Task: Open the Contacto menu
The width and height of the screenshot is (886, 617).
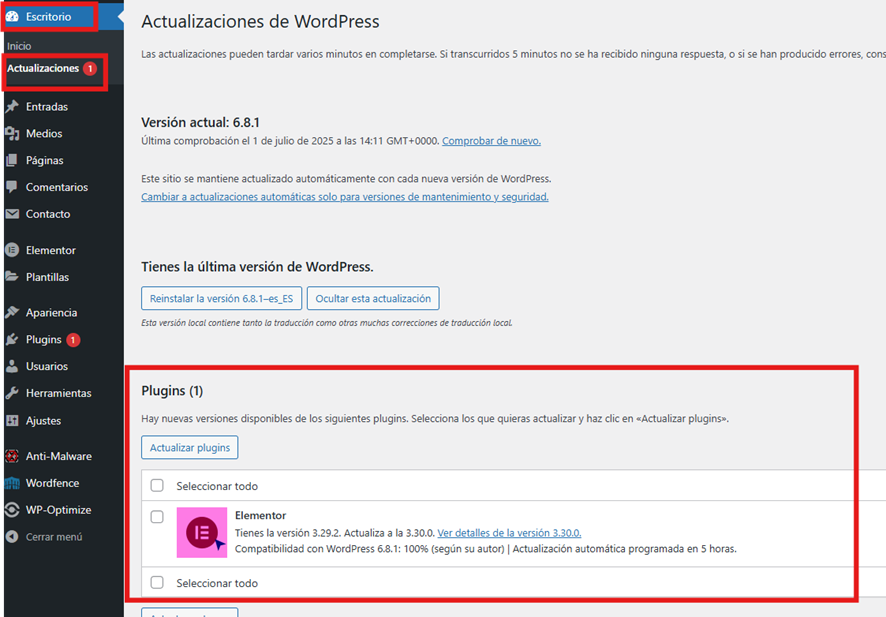Action: 48,214
